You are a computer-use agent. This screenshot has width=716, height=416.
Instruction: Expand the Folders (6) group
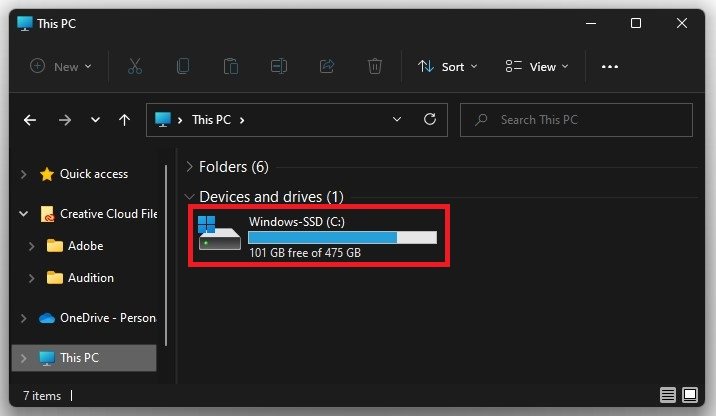click(190, 167)
